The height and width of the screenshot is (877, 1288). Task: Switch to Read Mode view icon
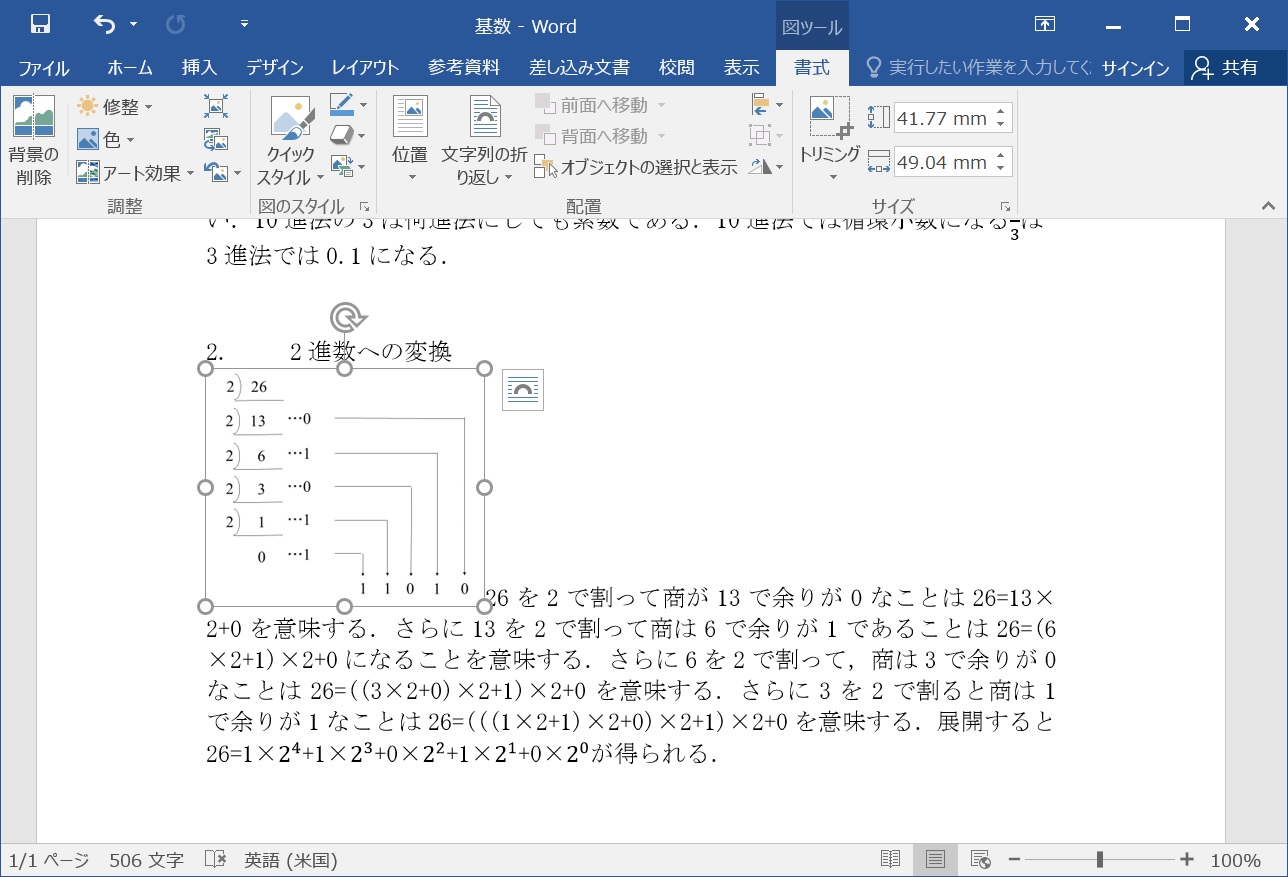(x=890, y=860)
